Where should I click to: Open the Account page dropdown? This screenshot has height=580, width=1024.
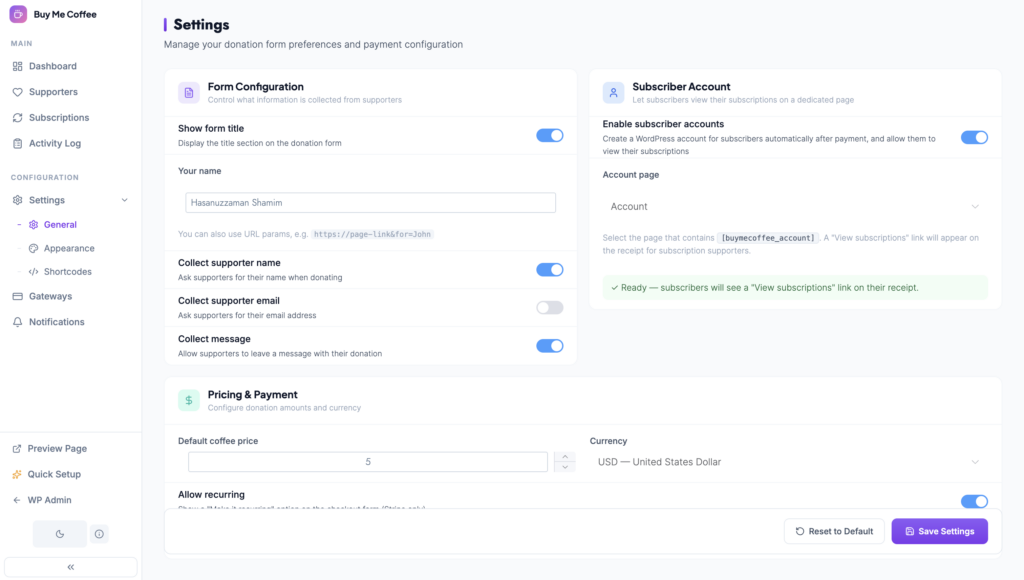(794, 206)
